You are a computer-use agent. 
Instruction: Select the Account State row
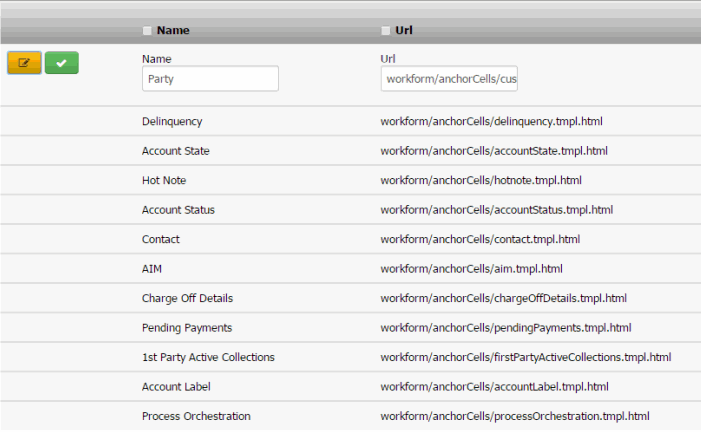(175, 151)
